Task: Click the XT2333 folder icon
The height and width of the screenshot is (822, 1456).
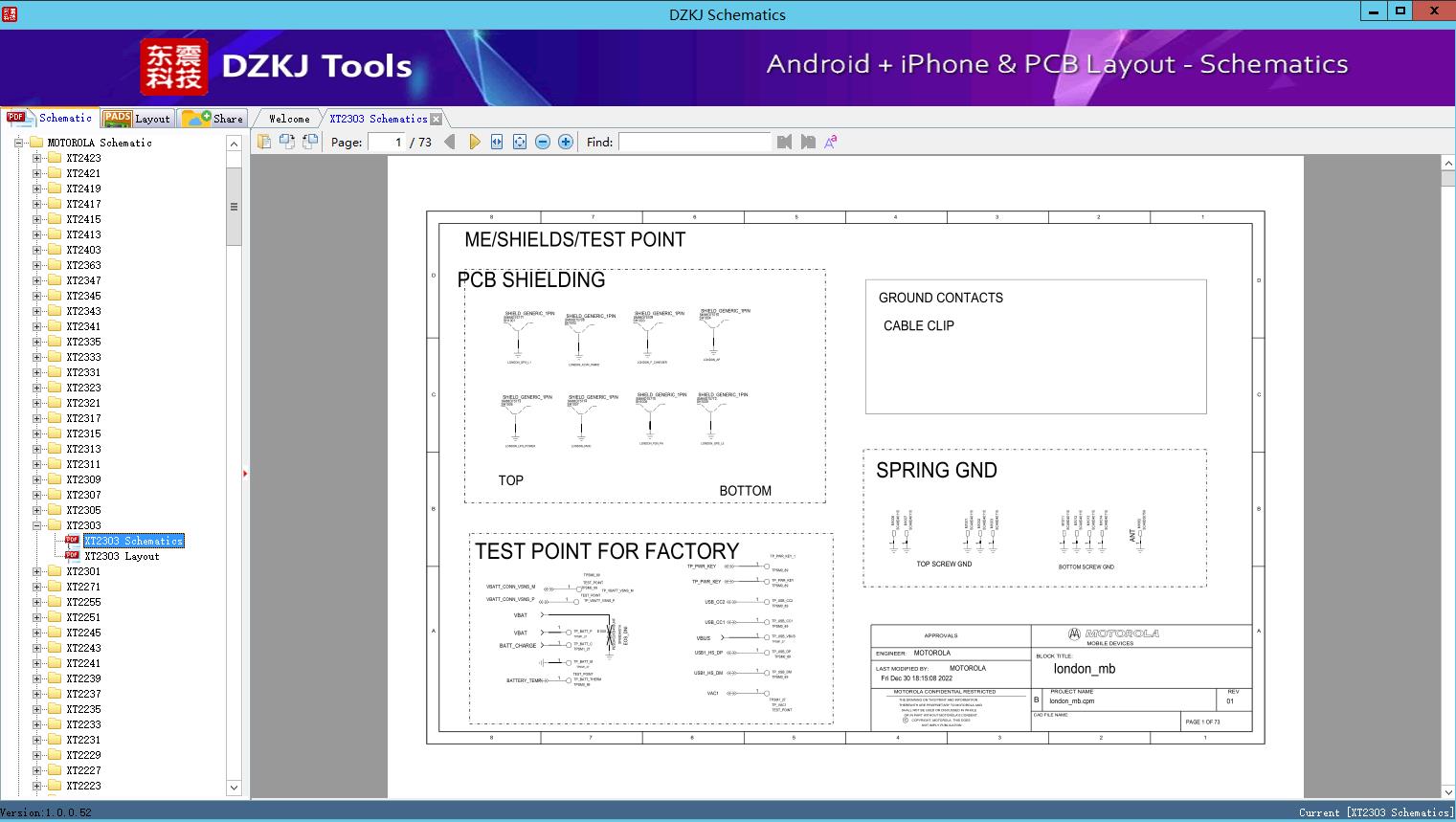Action: [55, 357]
